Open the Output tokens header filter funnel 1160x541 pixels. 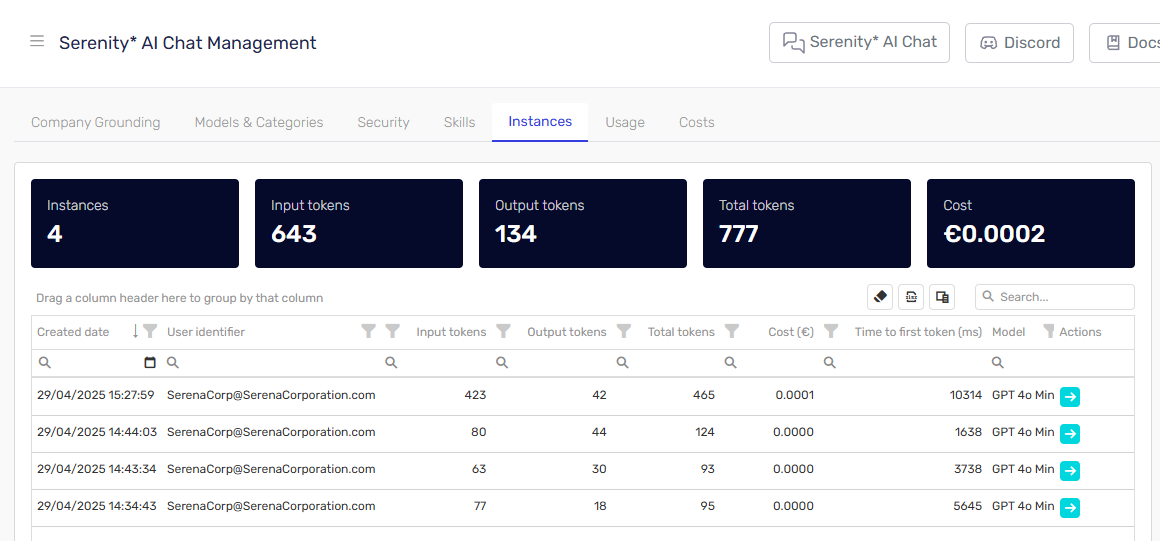point(624,332)
